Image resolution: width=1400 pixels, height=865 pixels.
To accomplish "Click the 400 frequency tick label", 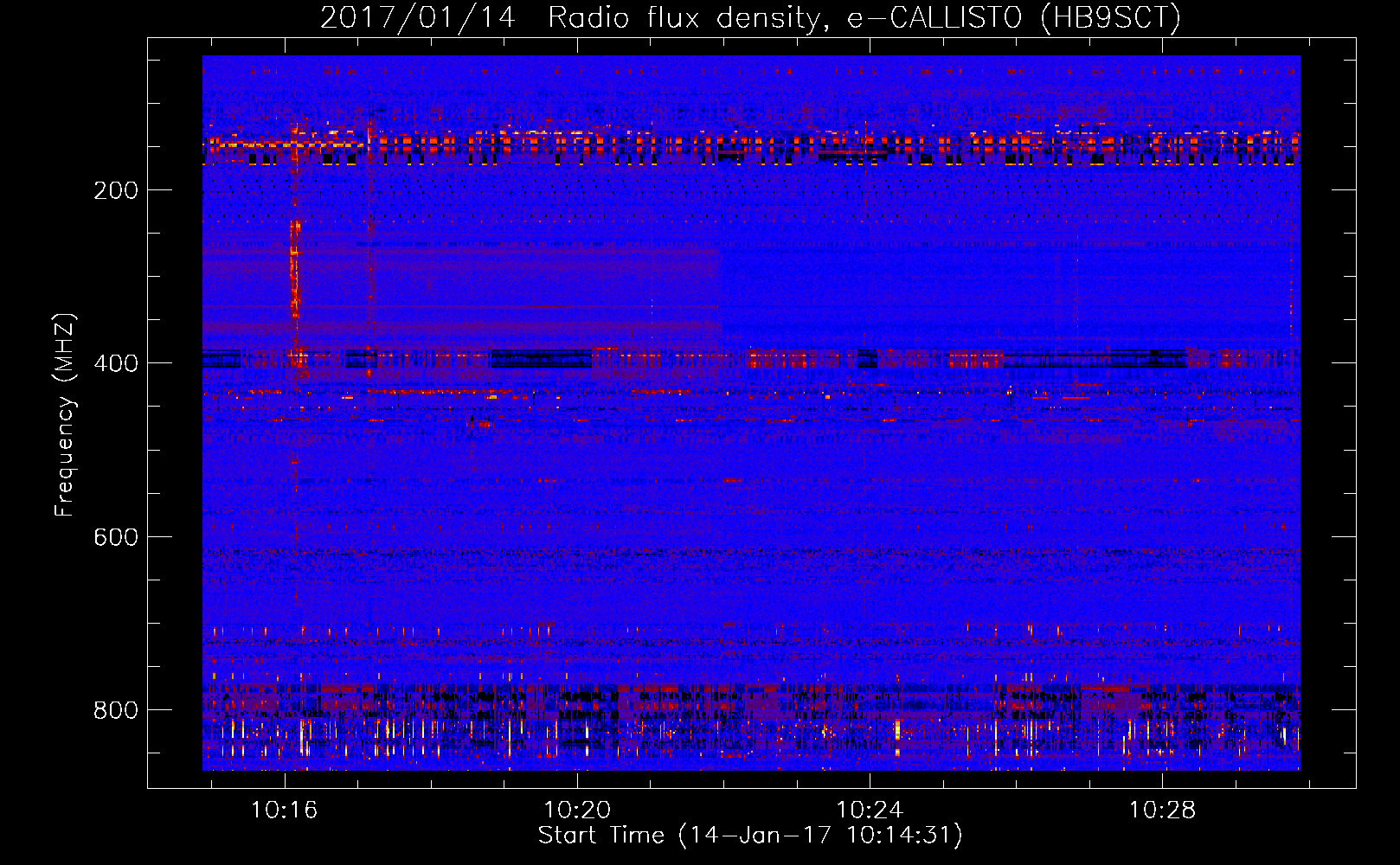I will click(116, 363).
